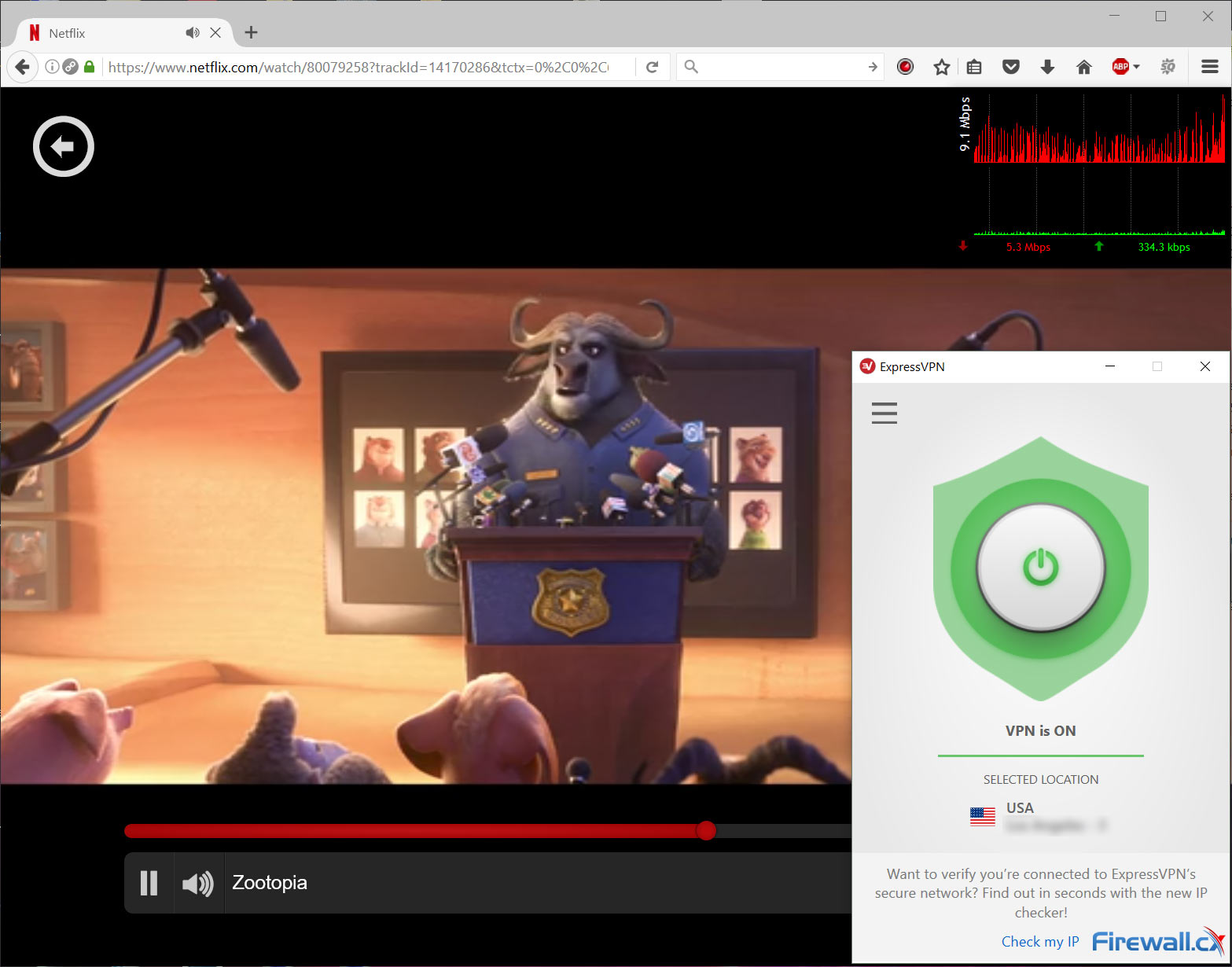Open the downloads arrow
Viewport: 1232px width, 967px height.
[1047, 67]
